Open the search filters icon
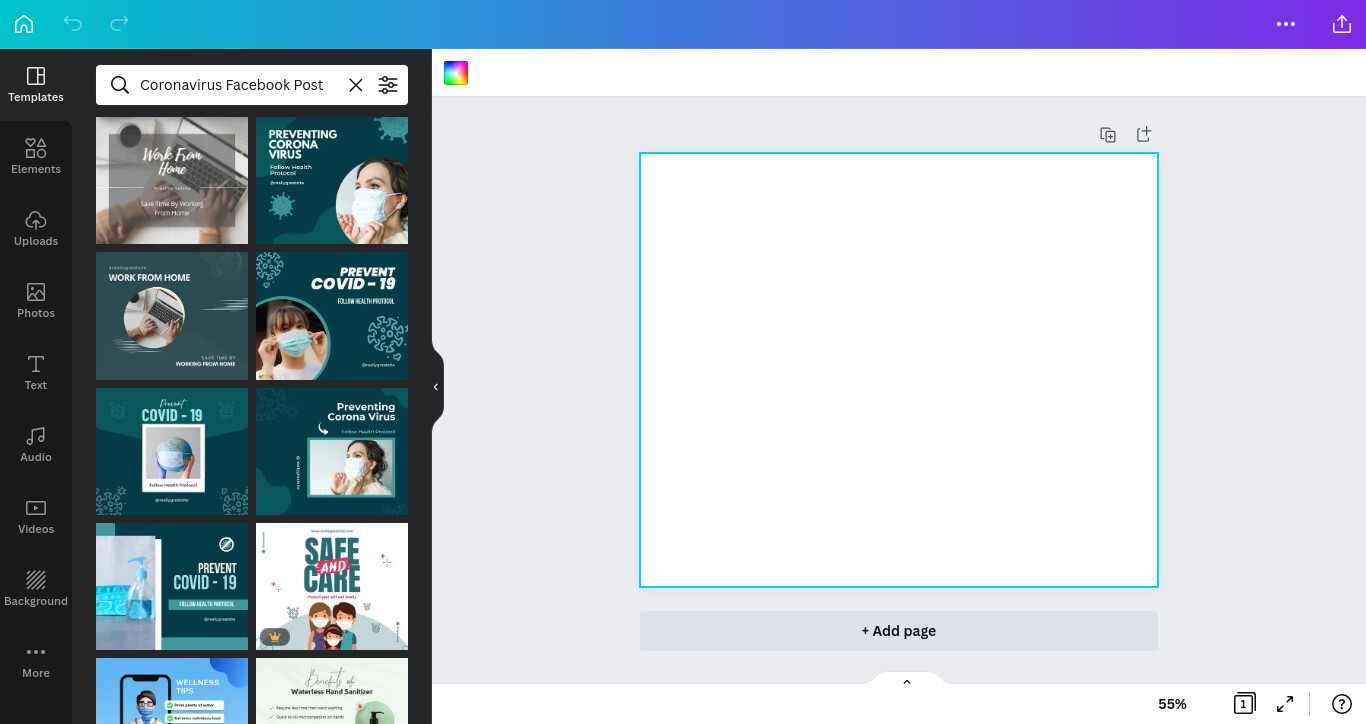Viewport: 1366px width, 724px height. point(388,85)
